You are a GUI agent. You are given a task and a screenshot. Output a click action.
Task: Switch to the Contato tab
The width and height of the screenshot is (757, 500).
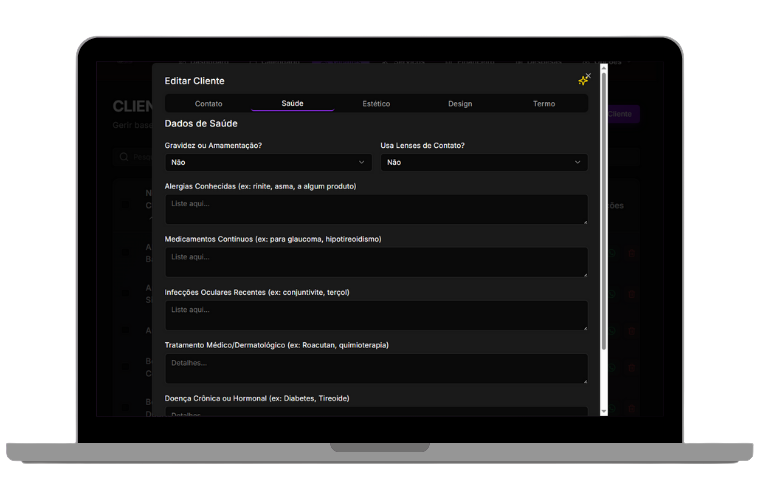[208, 104]
